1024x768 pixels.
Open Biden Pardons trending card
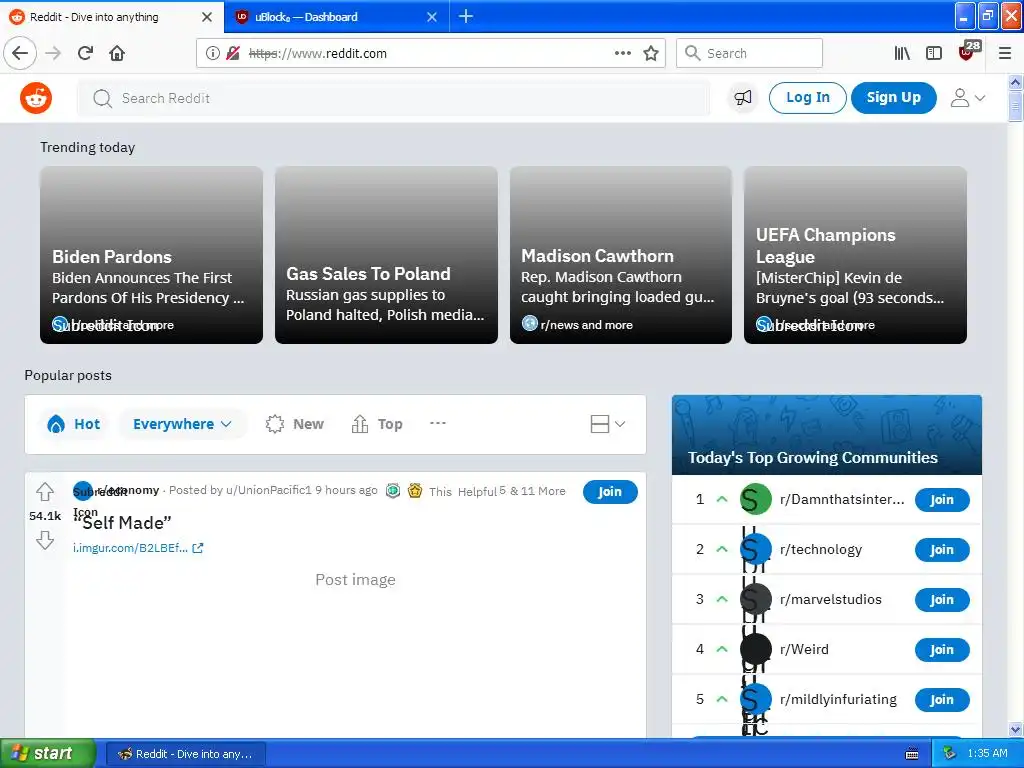tap(152, 255)
